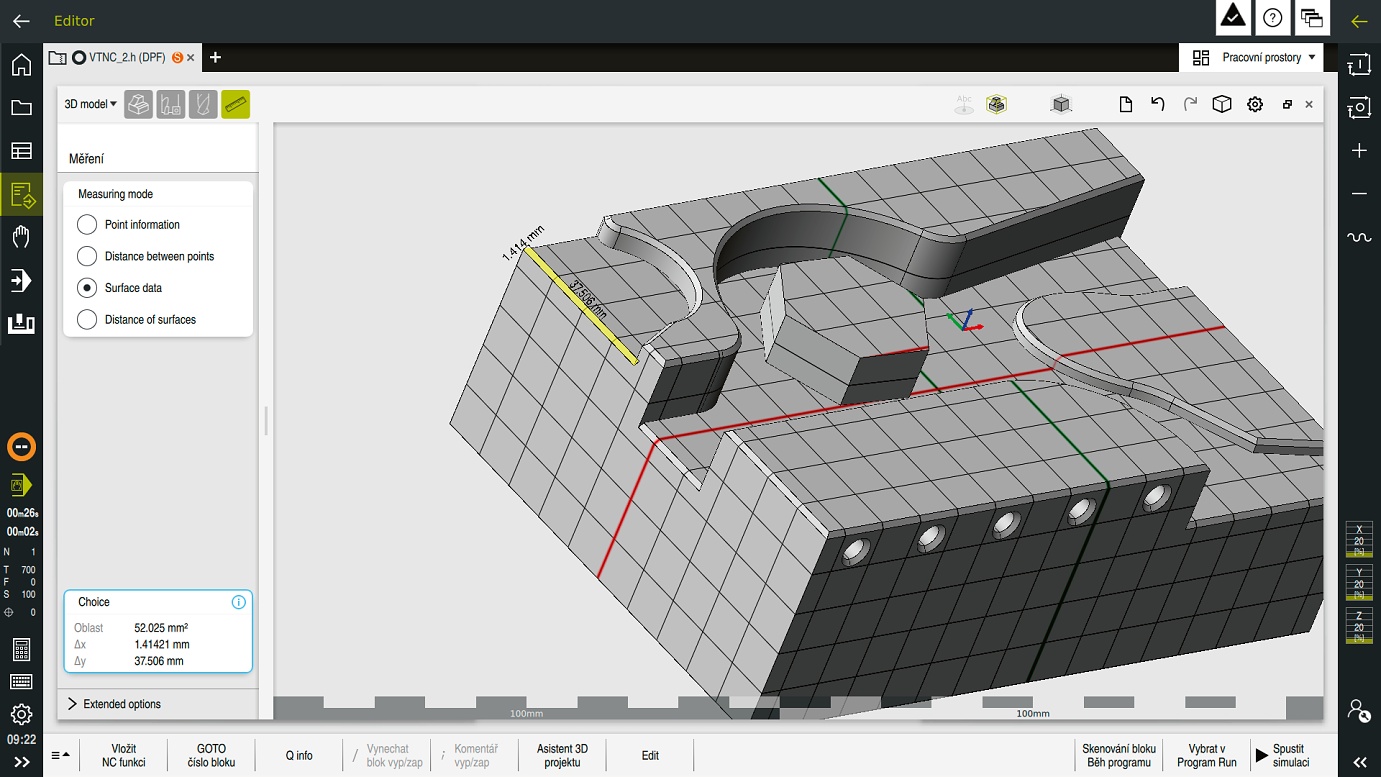Click the orange stop status icon
This screenshot has width=1381, height=777.
tap(21, 446)
